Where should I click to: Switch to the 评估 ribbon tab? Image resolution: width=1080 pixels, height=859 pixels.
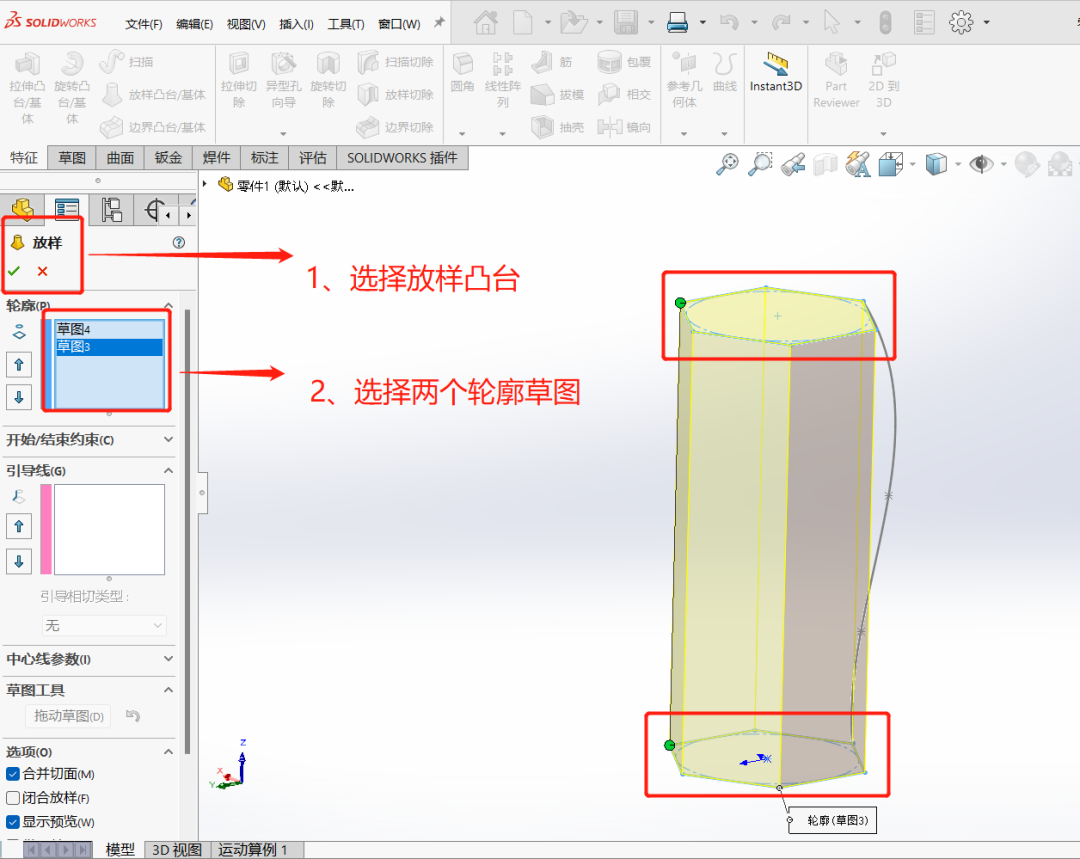click(x=312, y=158)
